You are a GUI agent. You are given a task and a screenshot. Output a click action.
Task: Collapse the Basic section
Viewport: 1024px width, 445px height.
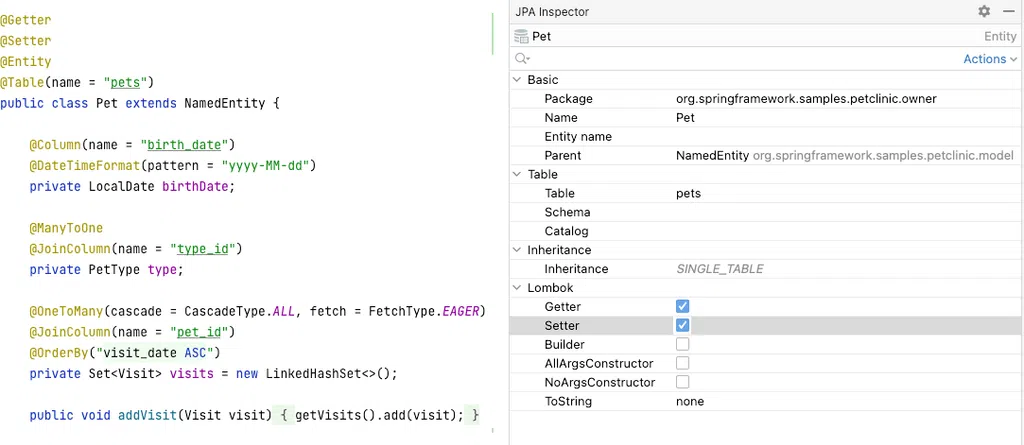click(x=517, y=80)
